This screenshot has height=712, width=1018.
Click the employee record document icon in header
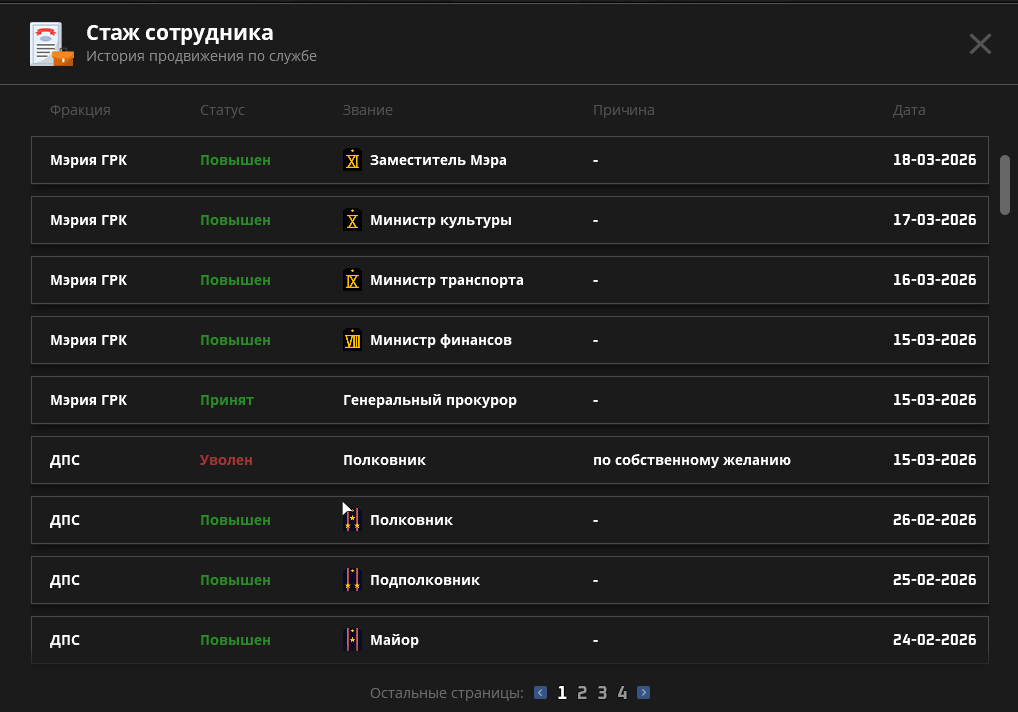coord(51,44)
